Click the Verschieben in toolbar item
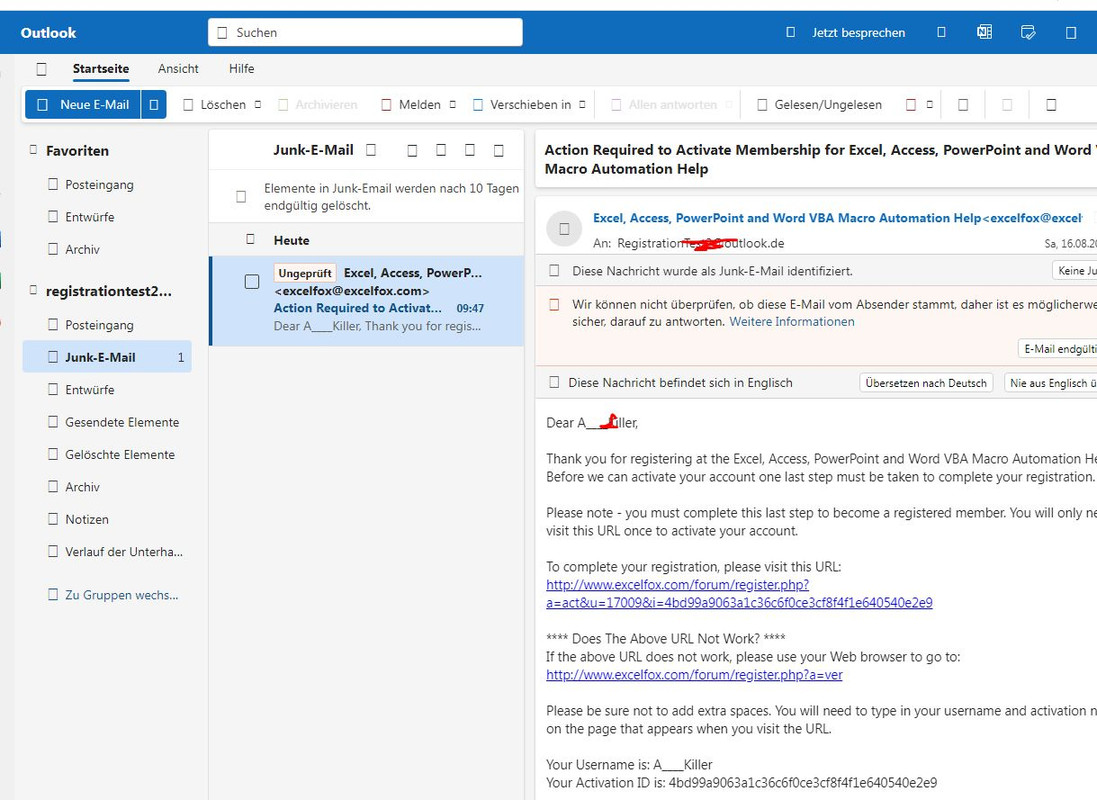 pyautogui.click(x=522, y=105)
